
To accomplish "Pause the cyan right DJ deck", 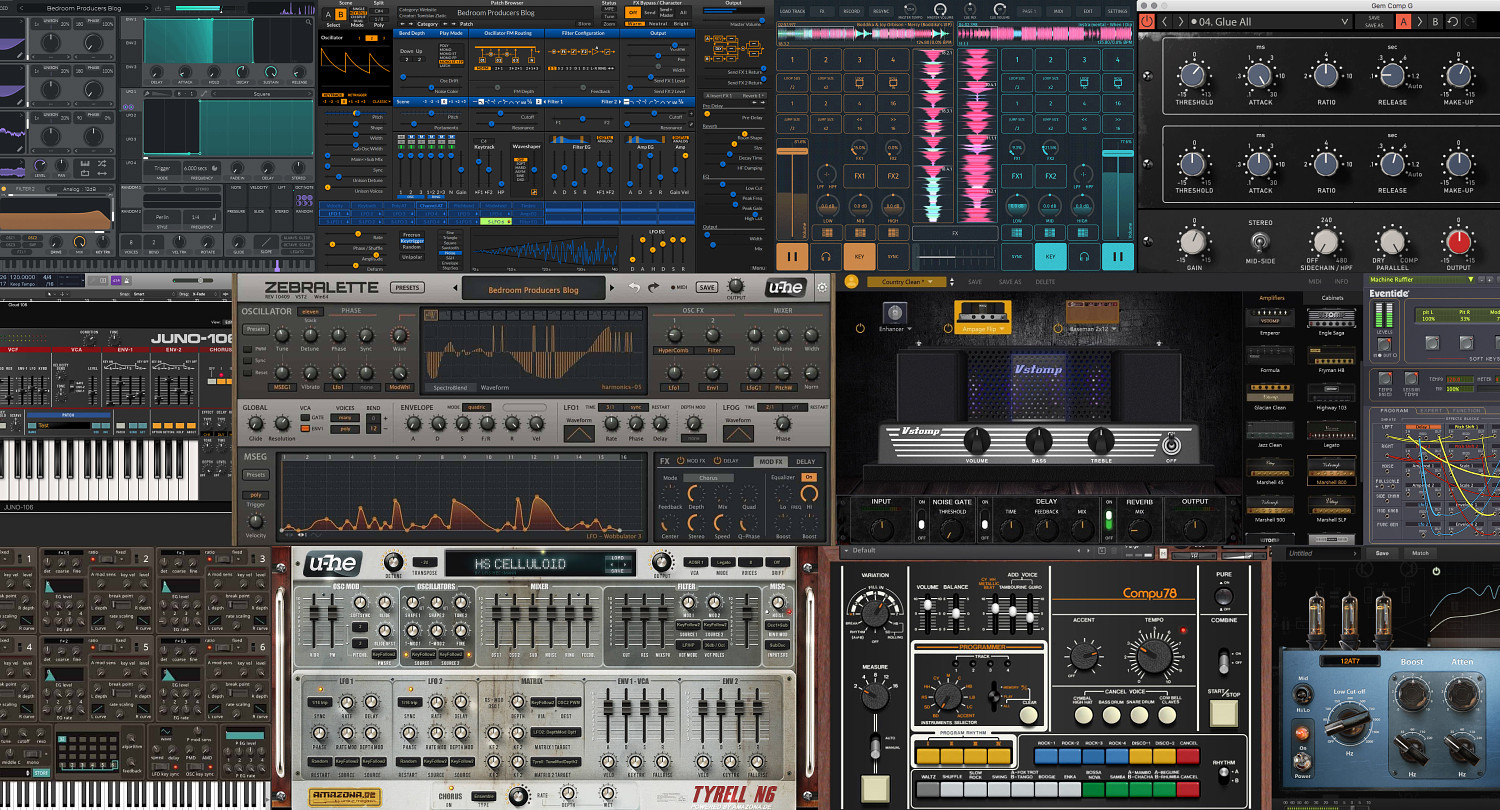I will pos(1117,256).
